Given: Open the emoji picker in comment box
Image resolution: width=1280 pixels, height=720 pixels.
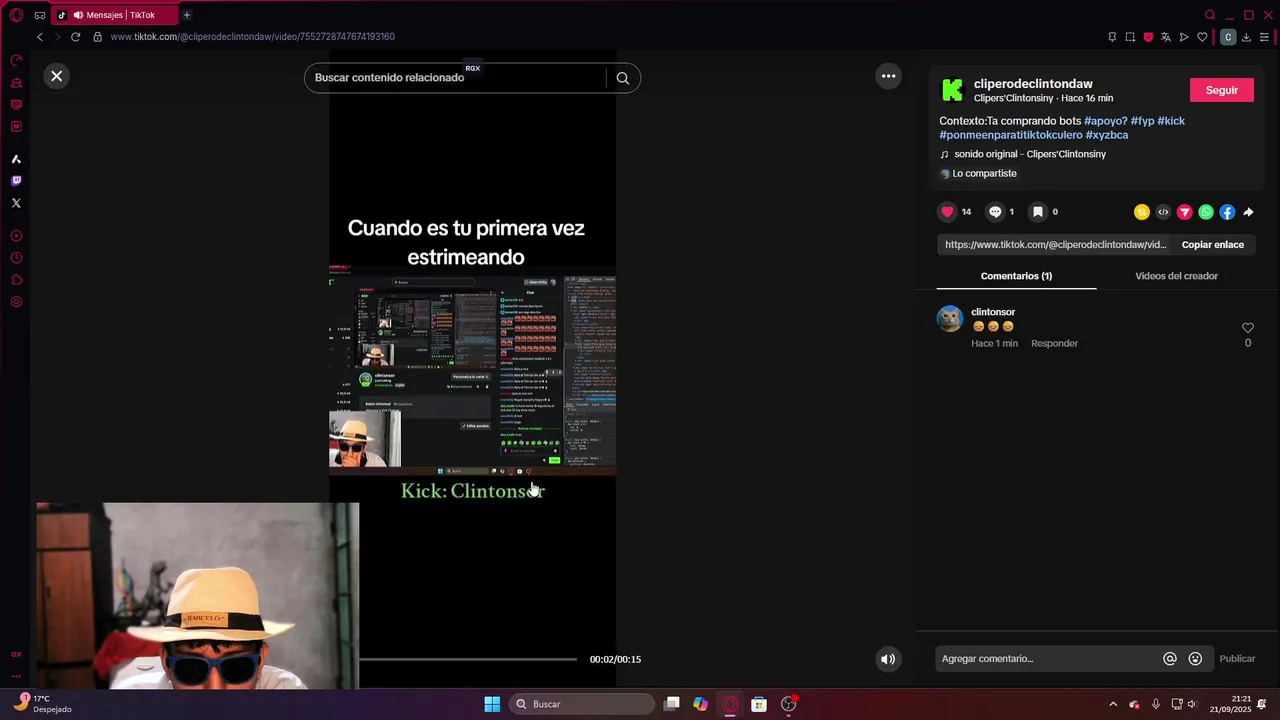Looking at the screenshot, I should tap(1195, 659).
